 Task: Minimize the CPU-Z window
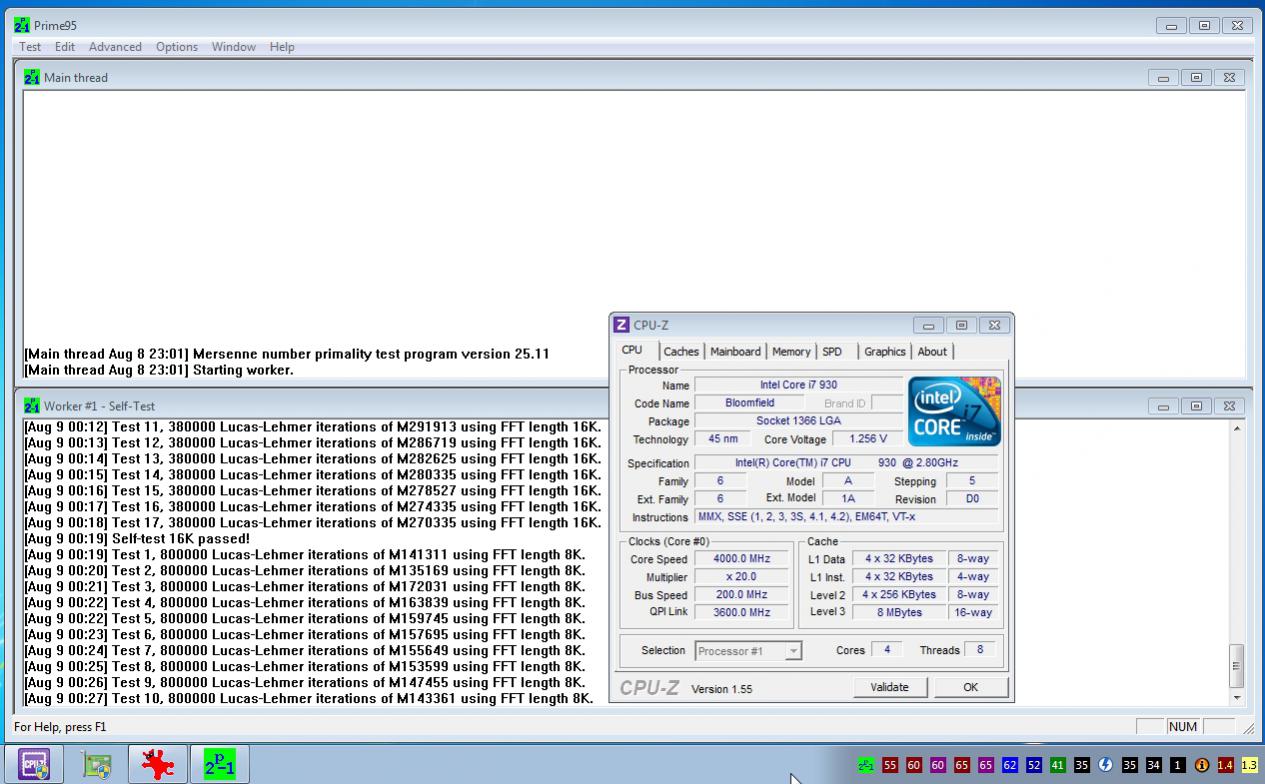click(929, 325)
